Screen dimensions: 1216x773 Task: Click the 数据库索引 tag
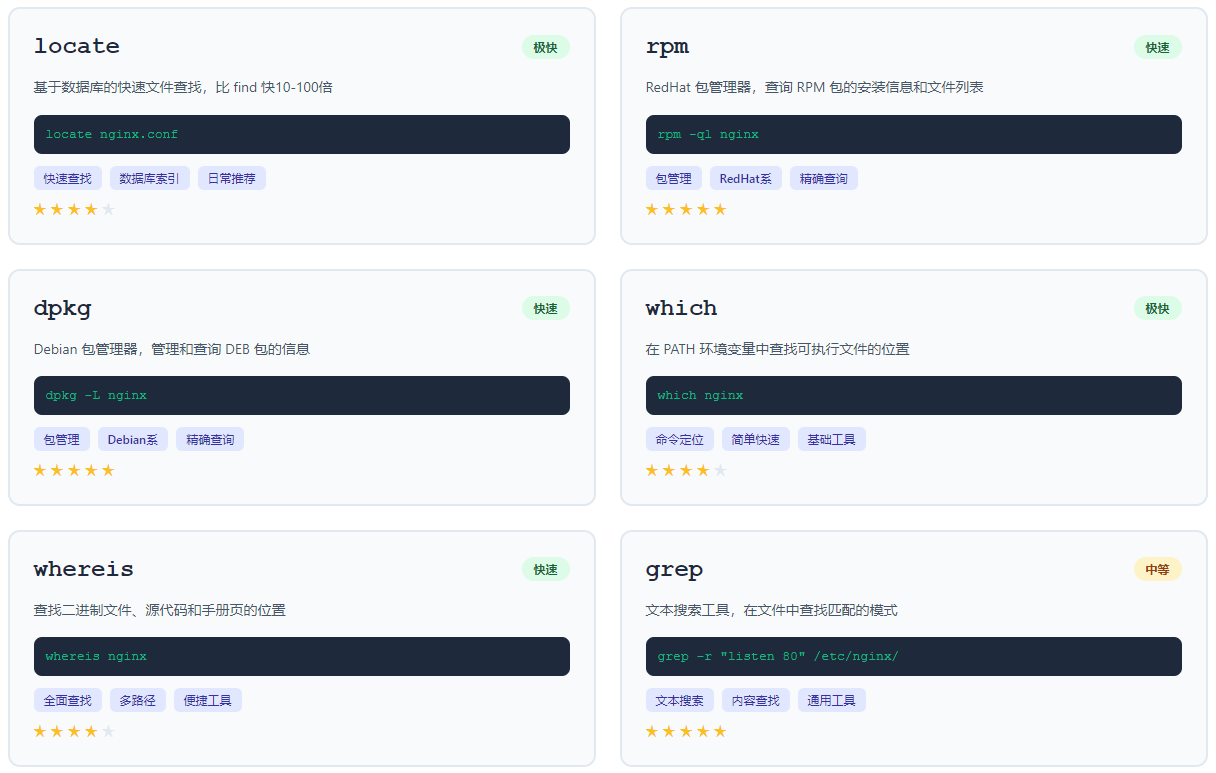[150, 178]
